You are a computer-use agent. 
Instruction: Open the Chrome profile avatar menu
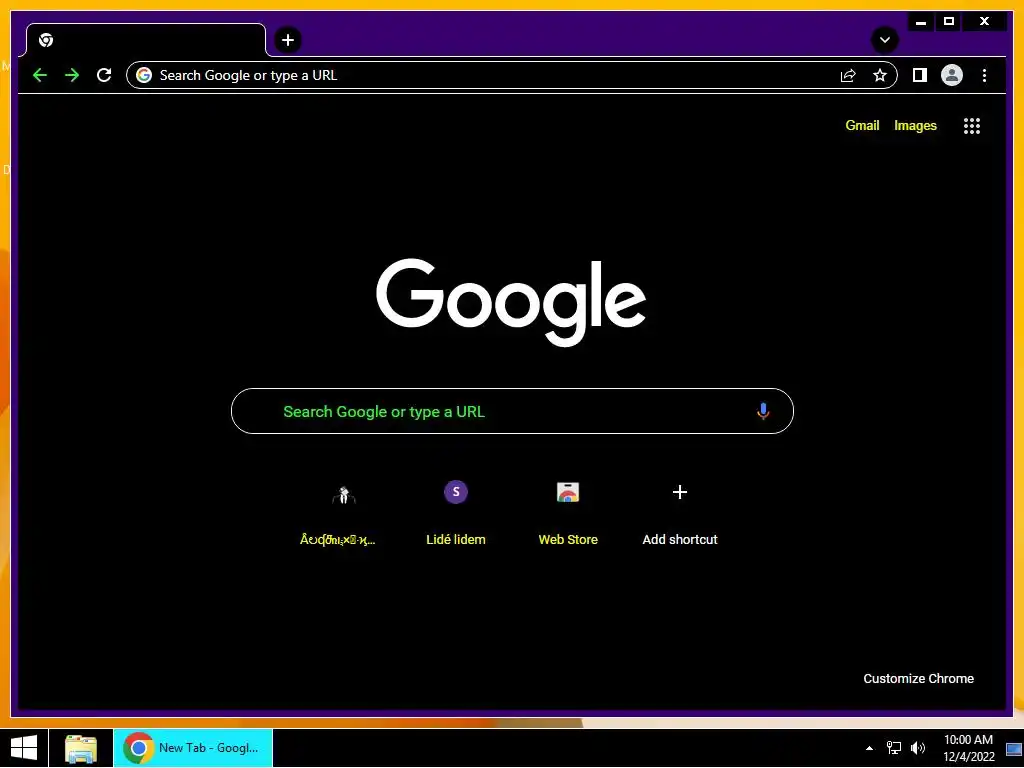coord(952,75)
